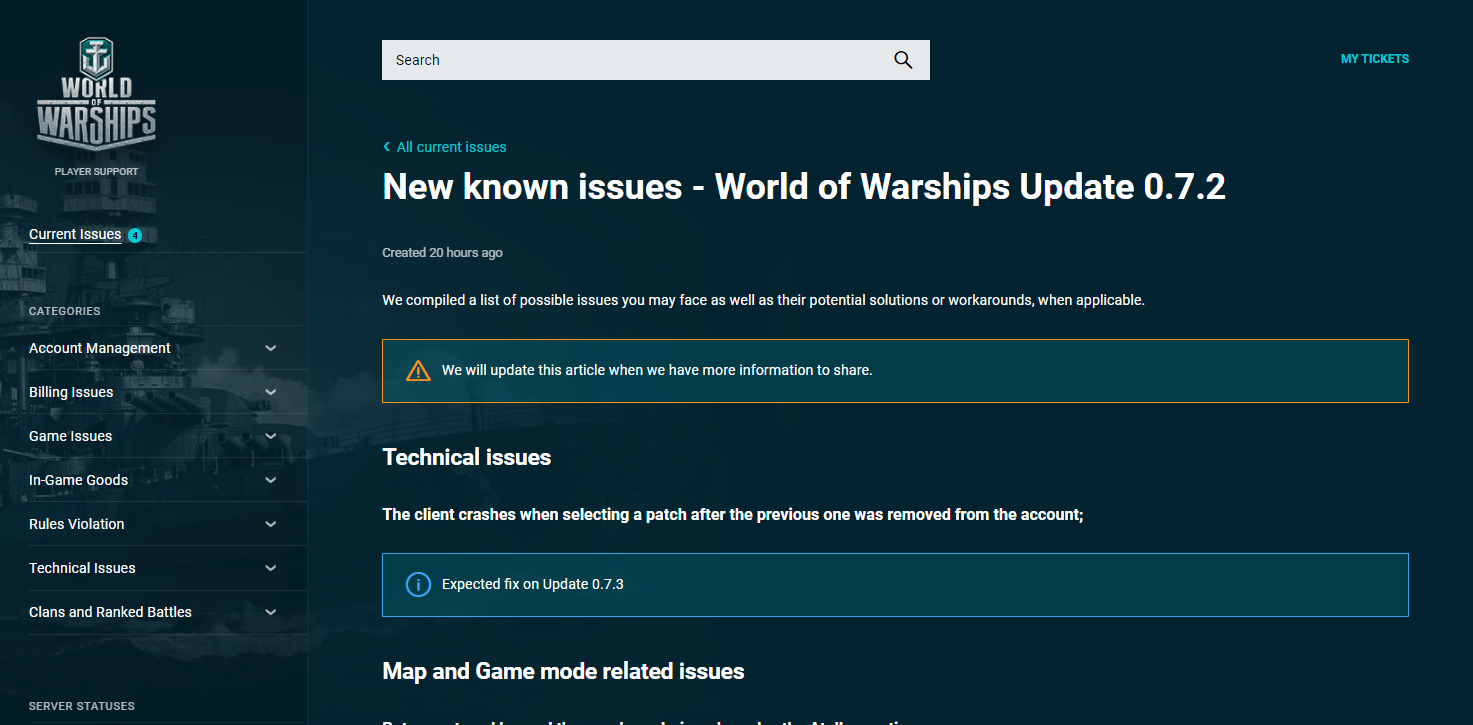Click the Current Issues count badge
This screenshot has width=1473, height=725.
point(135,236)
